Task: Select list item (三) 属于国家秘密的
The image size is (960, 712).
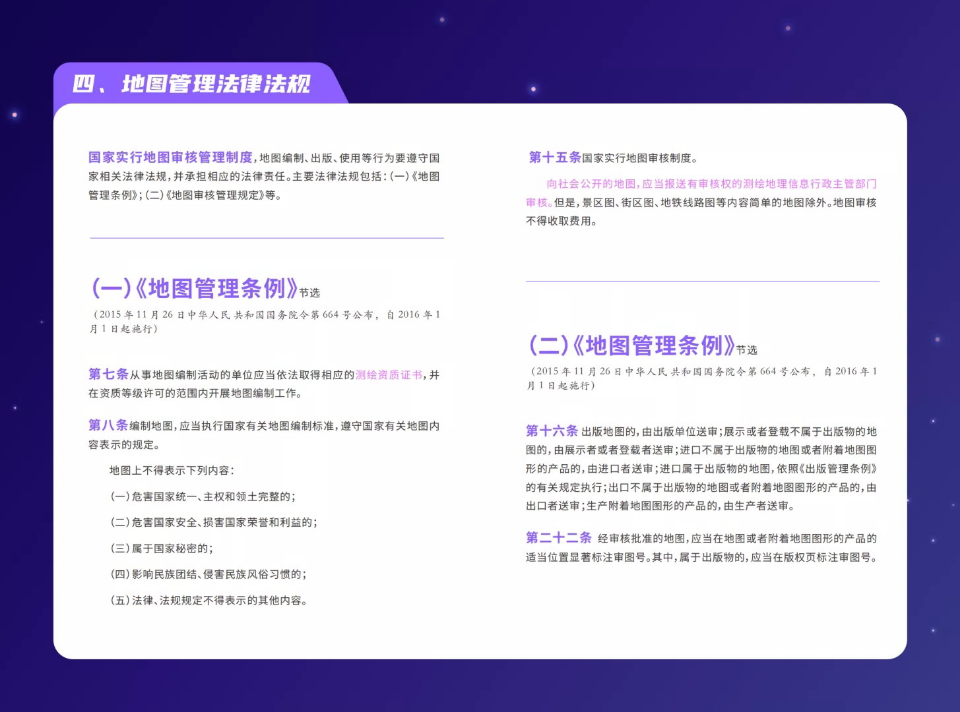Action: pyautogui.click(x=161, y=548)
